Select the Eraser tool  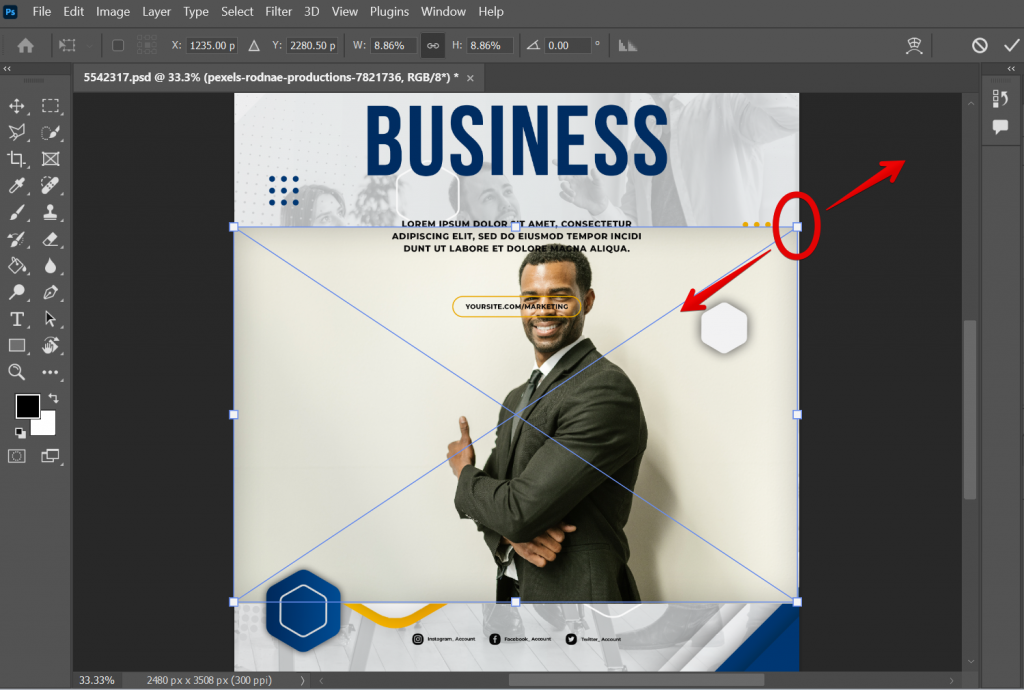pos(50,239)
